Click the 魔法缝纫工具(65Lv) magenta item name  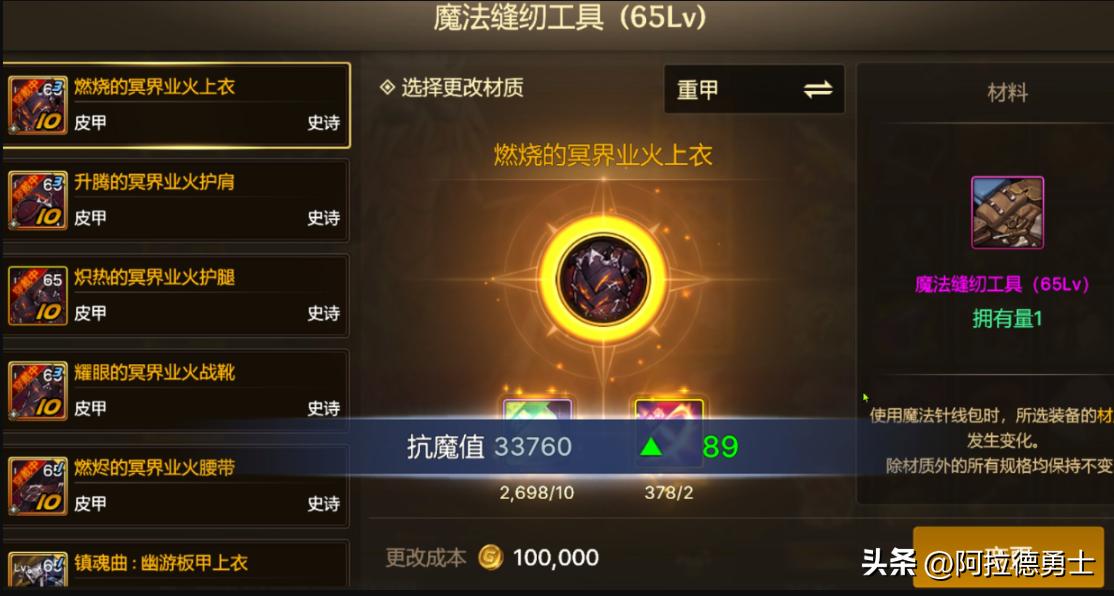1002,285
